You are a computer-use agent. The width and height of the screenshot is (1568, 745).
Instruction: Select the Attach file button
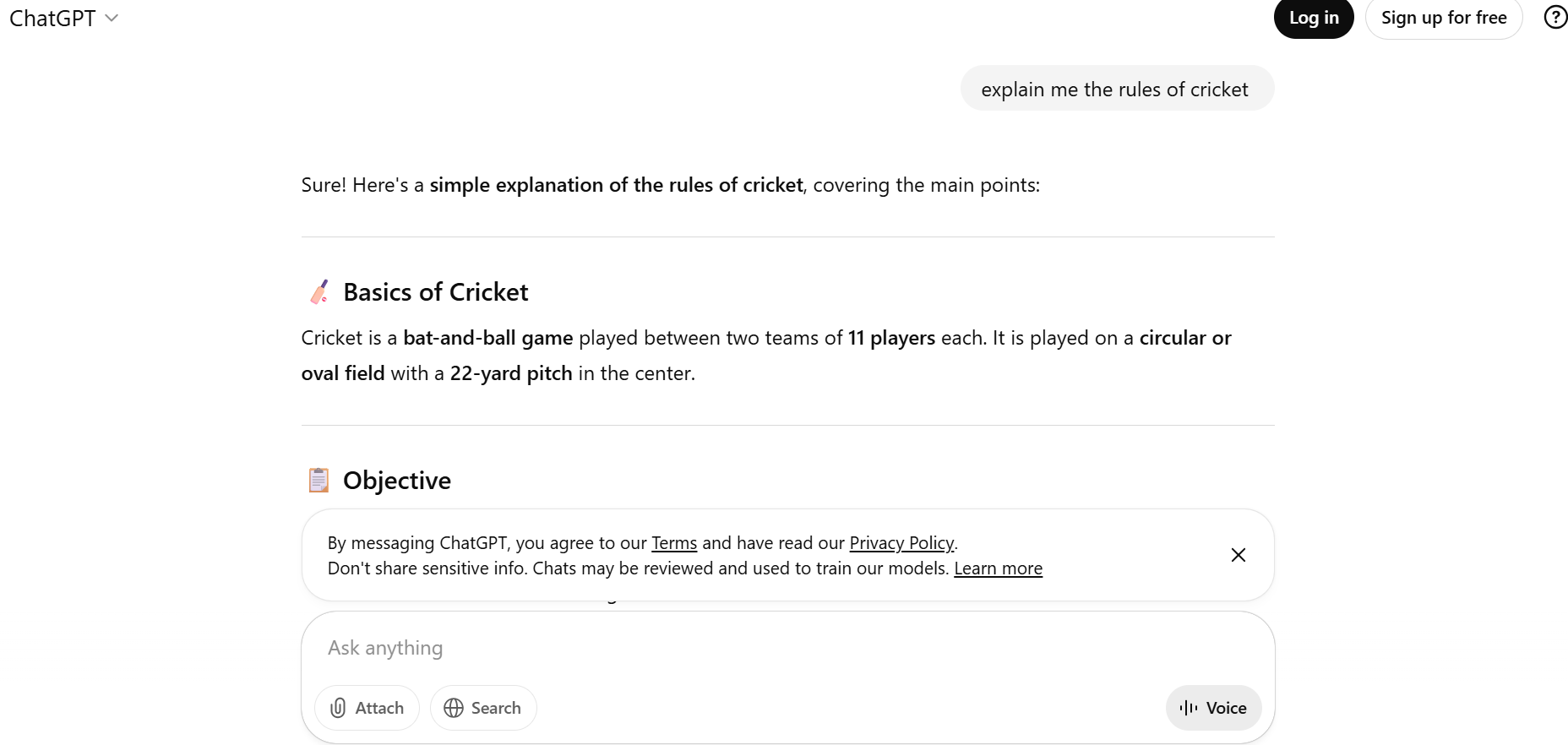[367, 708]
